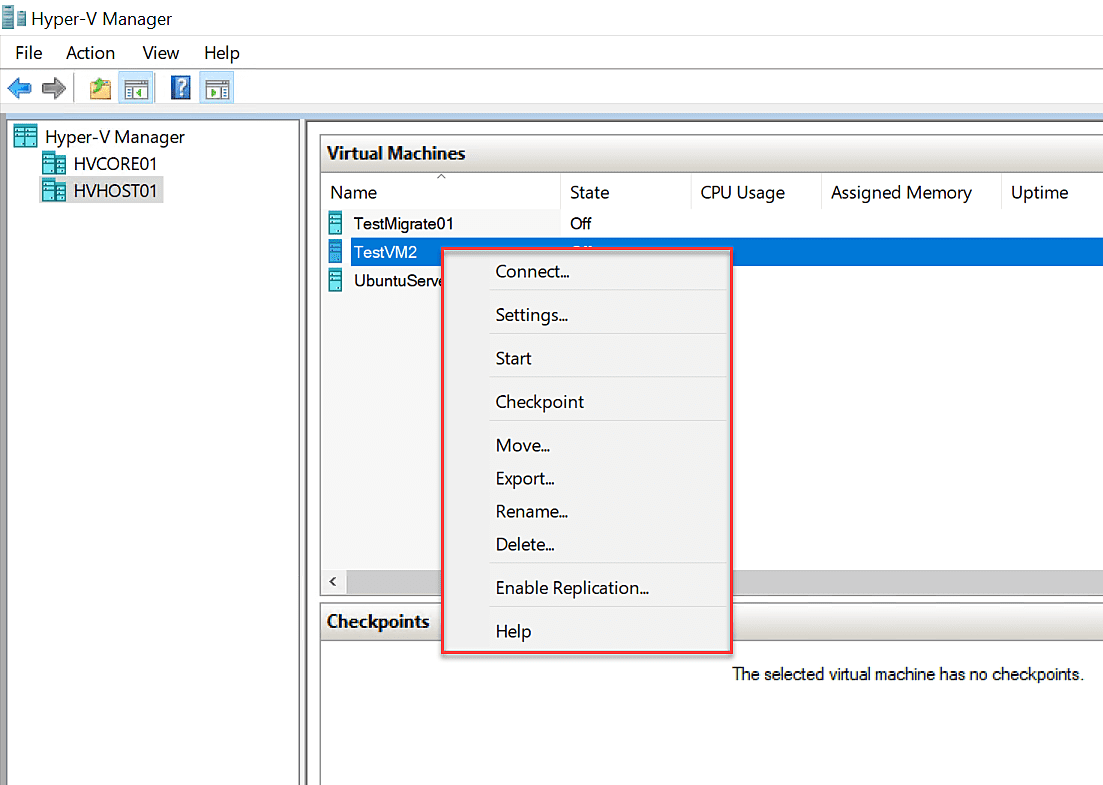Open the Help question mark toolbar icon
Image resolution: width=1103 pixels, height=785 pixels.
(x=181, y=89)
